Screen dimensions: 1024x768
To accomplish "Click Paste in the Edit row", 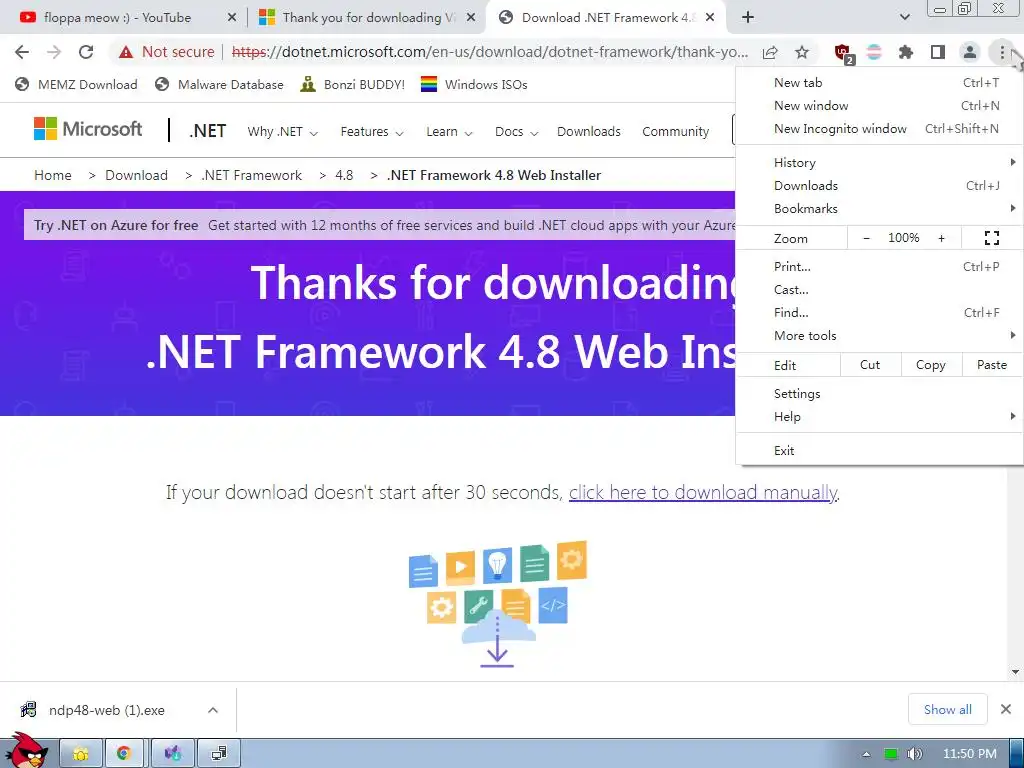I will [991, 365].
